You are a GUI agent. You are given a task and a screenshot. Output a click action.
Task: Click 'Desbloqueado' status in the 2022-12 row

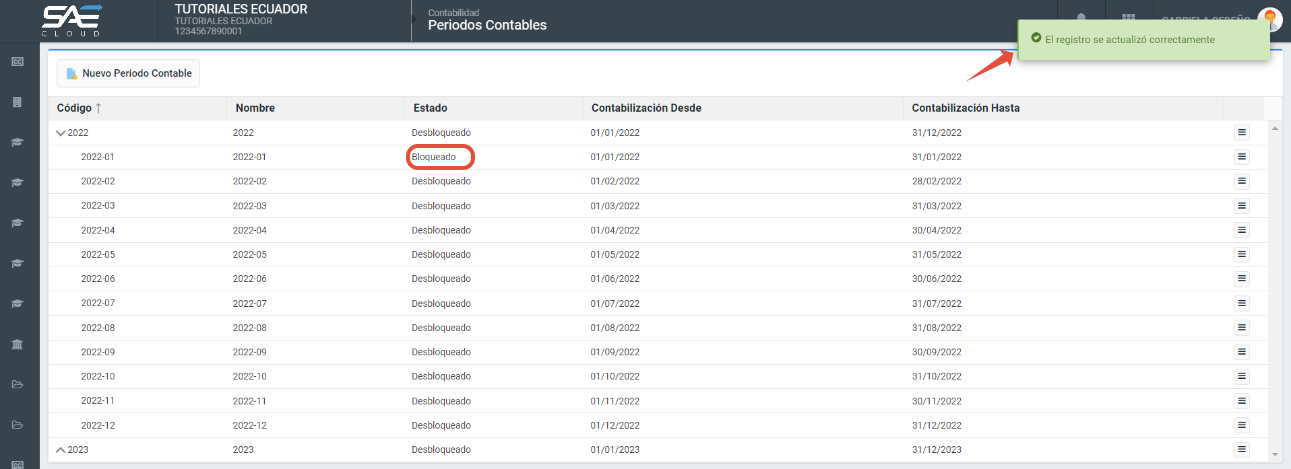tap(441, 425)
